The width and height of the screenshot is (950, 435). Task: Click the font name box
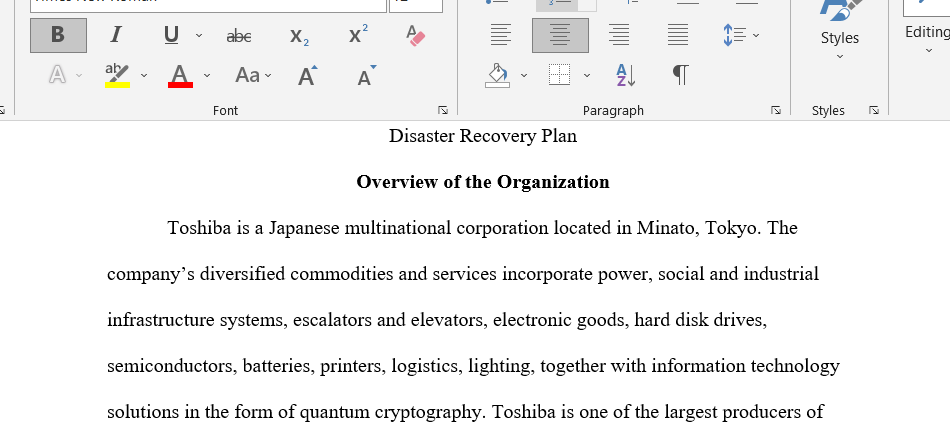pyautogui.click(x=208, y=4)
